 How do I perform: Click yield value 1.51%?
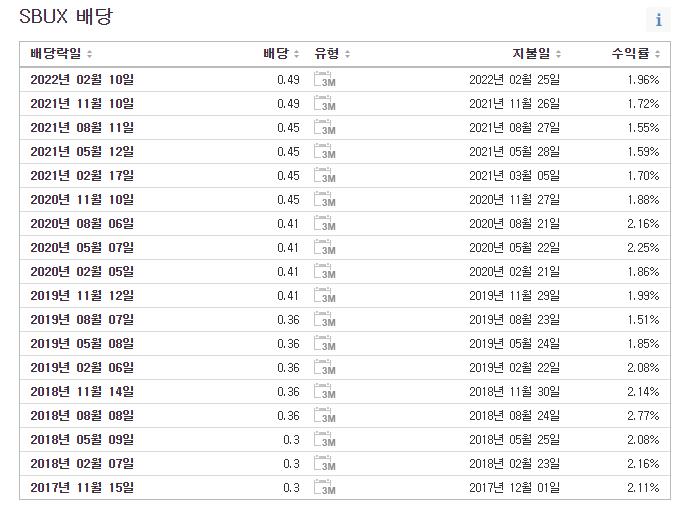tap(643, 320)
